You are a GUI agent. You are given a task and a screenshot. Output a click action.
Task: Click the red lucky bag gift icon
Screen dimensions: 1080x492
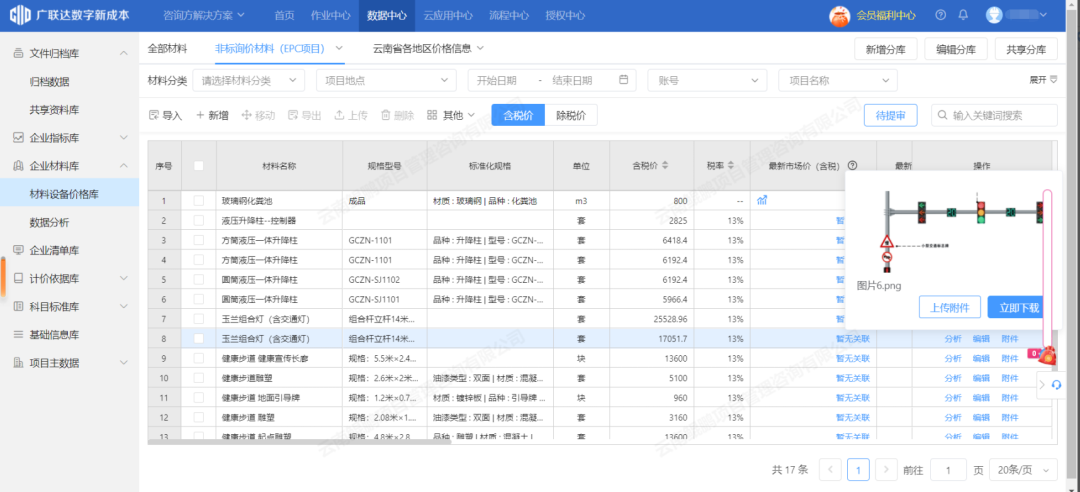click(x=1046, y=354)
